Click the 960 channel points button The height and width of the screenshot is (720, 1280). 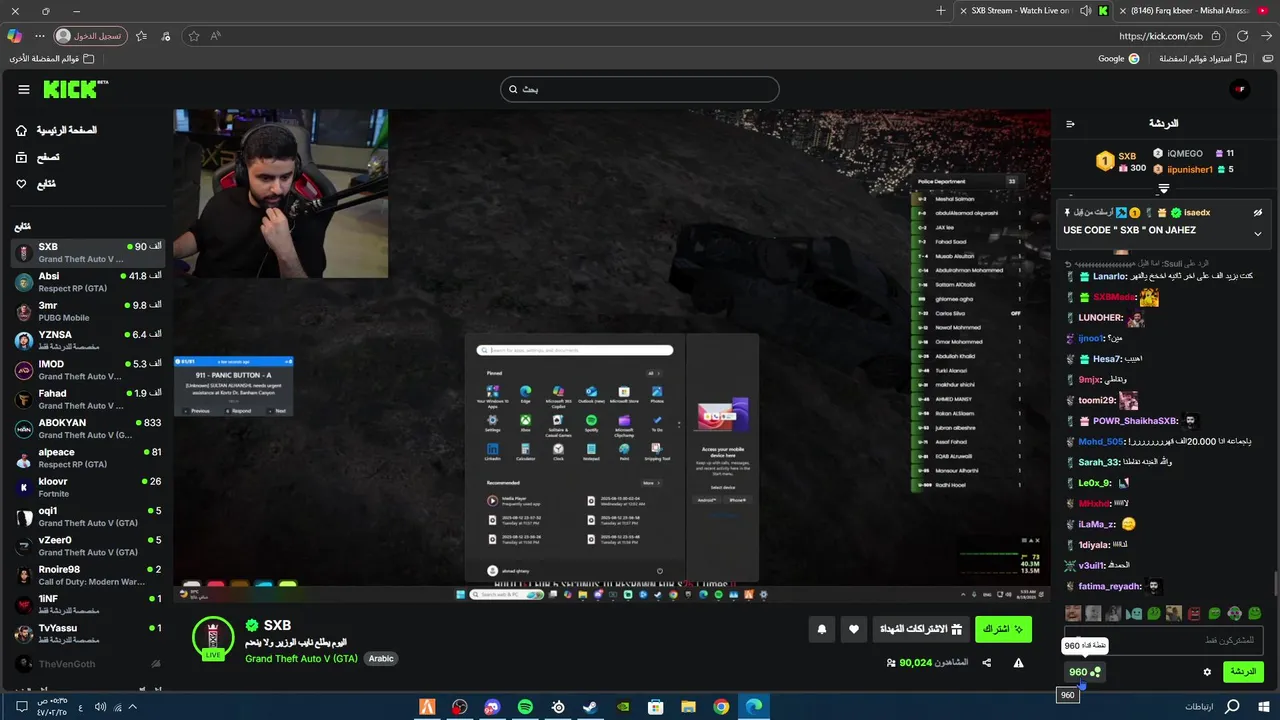pyautogui.click(x=1084, y=672)
